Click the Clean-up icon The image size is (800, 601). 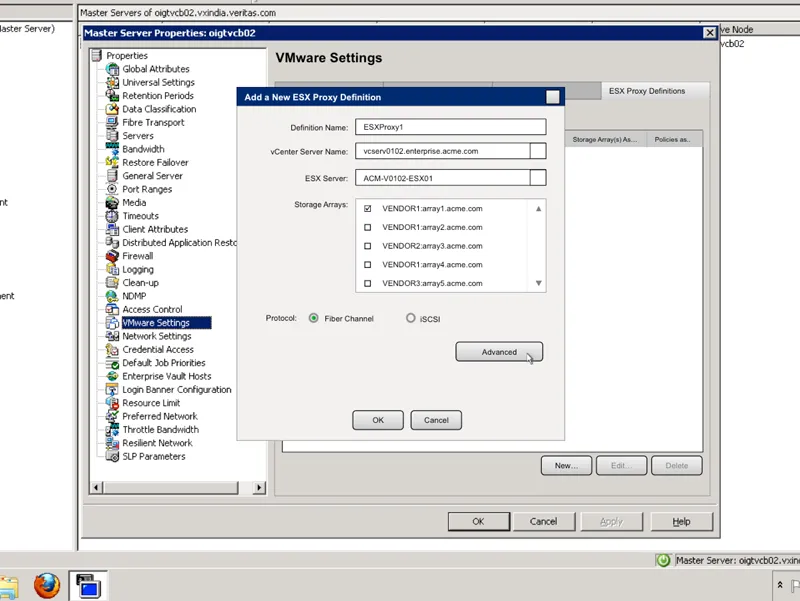pos(112,282)
